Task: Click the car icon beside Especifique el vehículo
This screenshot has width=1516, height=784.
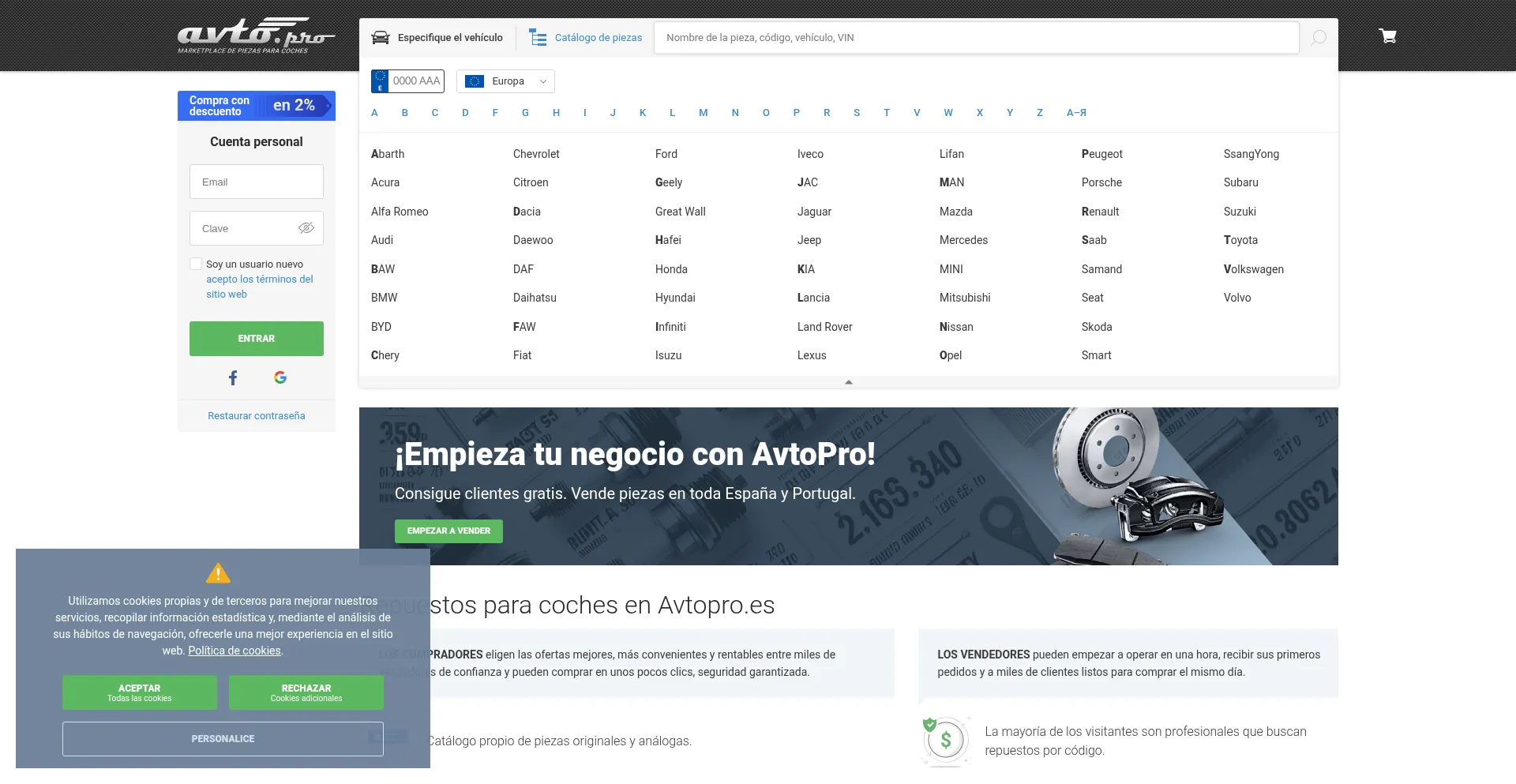Action: tap(381, 38)
